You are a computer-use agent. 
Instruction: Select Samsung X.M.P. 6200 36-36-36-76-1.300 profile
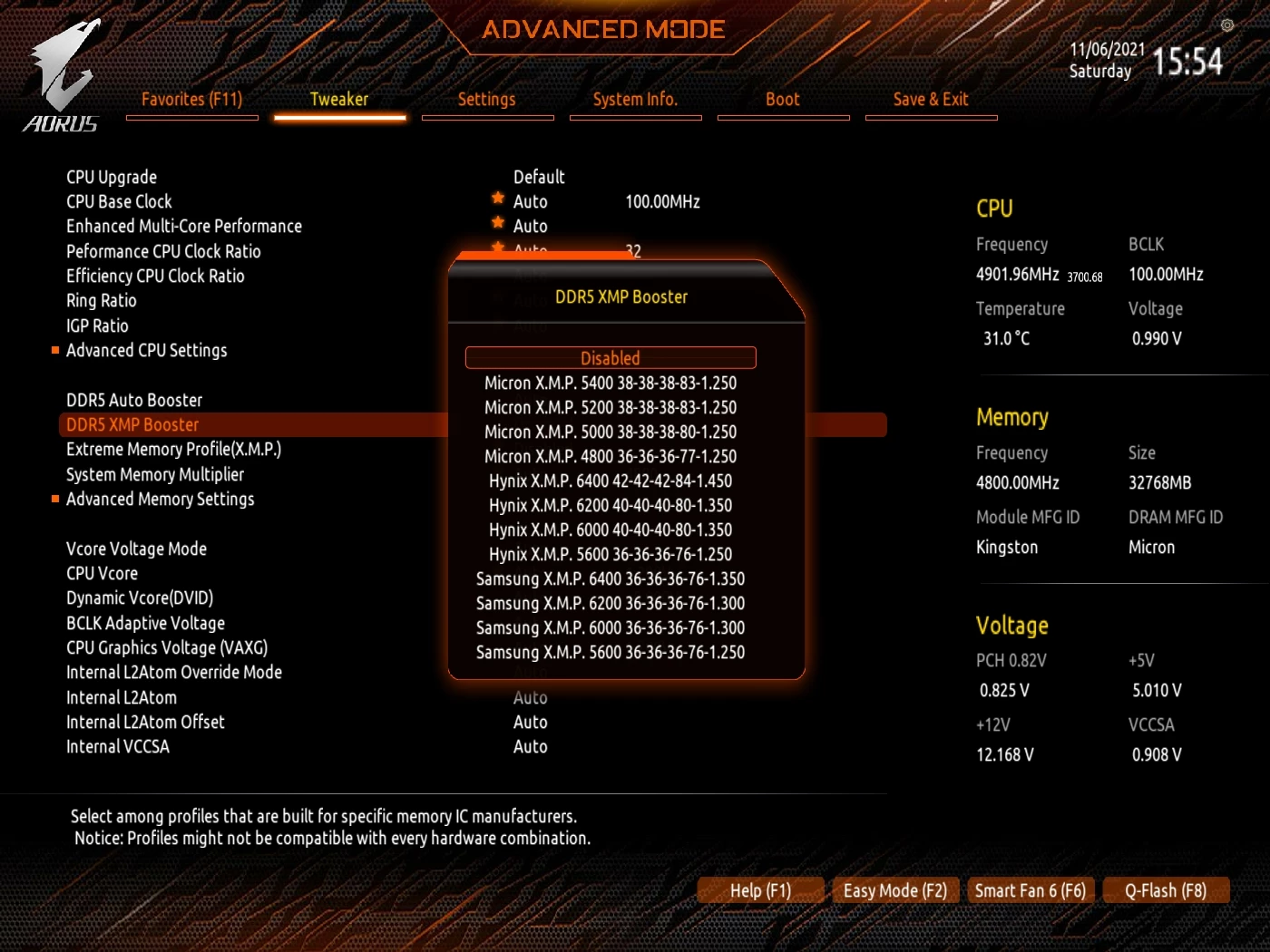point(611,603)
